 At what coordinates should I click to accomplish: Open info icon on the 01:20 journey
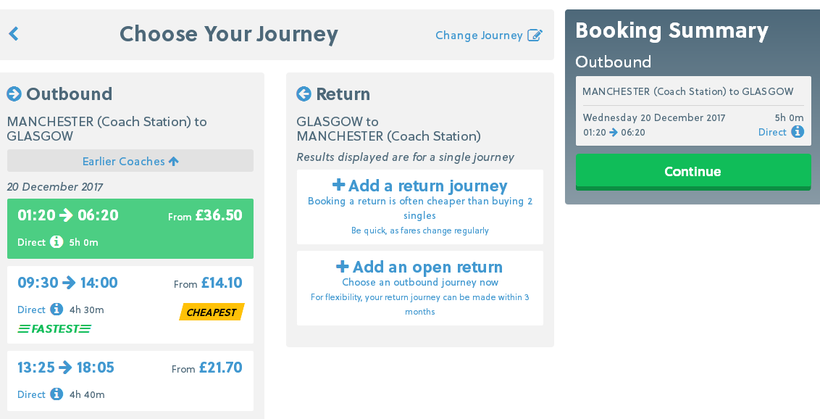(x=56, y=242)
